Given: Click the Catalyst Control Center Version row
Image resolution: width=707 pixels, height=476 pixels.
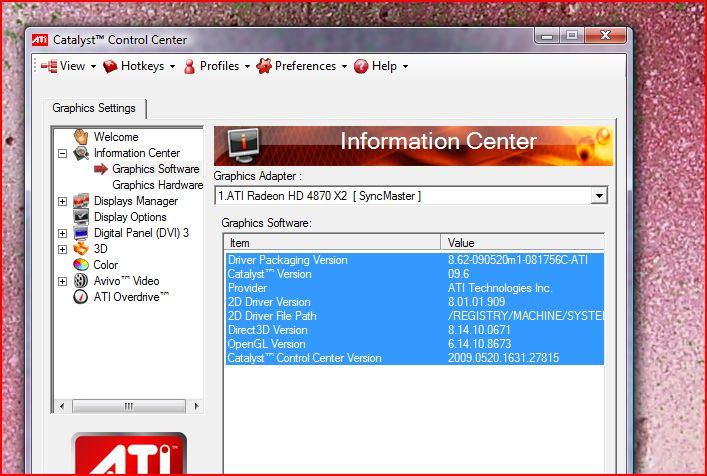Looking at the screenshot, I should (415, 358).
